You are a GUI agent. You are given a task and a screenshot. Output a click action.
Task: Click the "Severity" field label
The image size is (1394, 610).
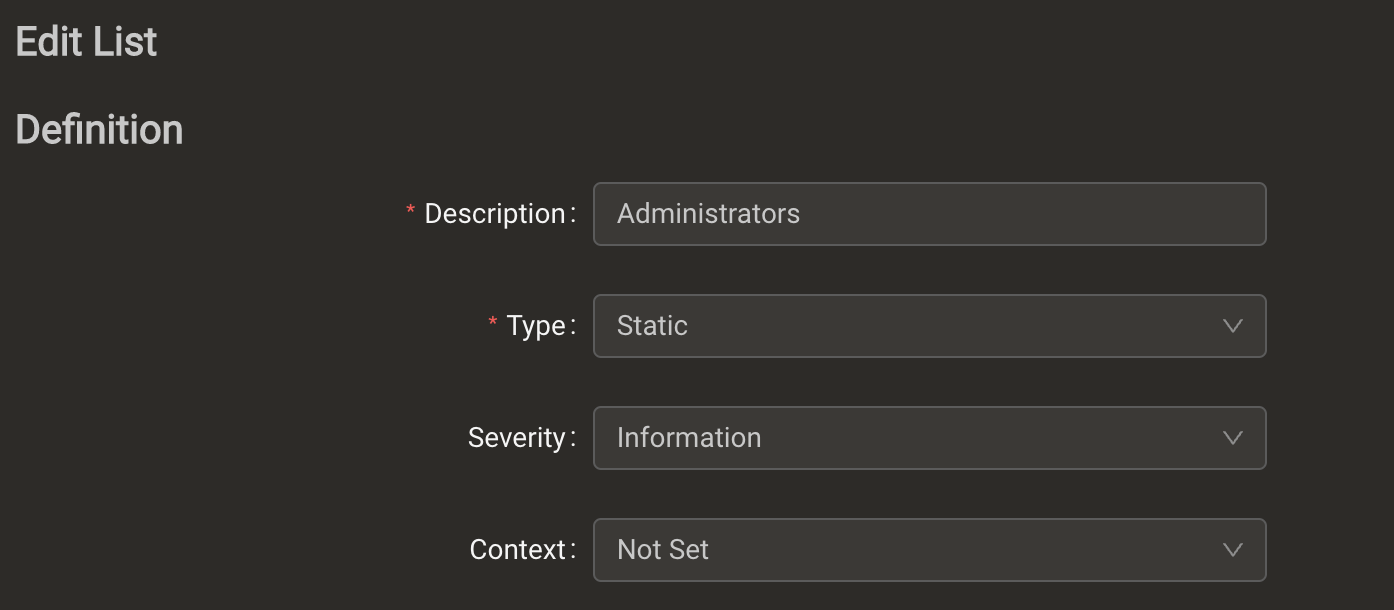tap(517, 438)
